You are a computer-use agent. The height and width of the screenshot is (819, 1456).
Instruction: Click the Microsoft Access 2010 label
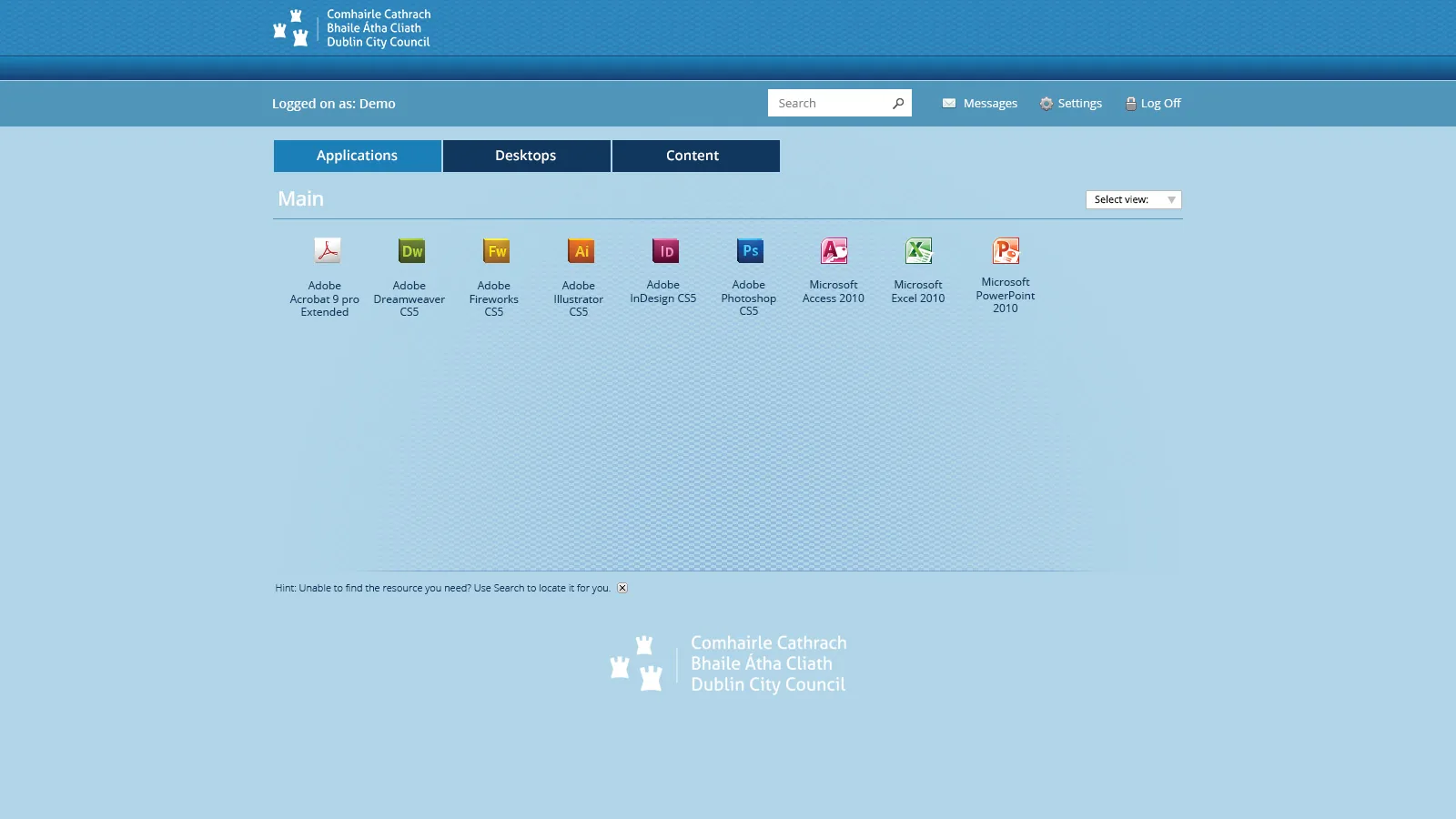834,291
